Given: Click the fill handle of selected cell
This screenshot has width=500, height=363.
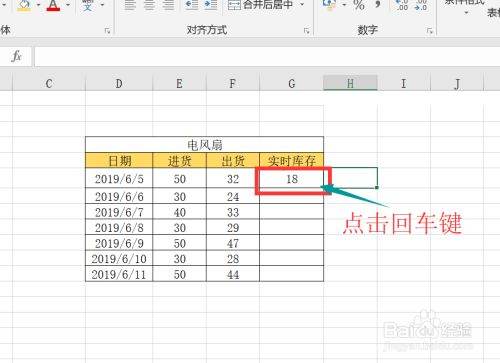Looking at the screenshot, I should pos(377,188).
